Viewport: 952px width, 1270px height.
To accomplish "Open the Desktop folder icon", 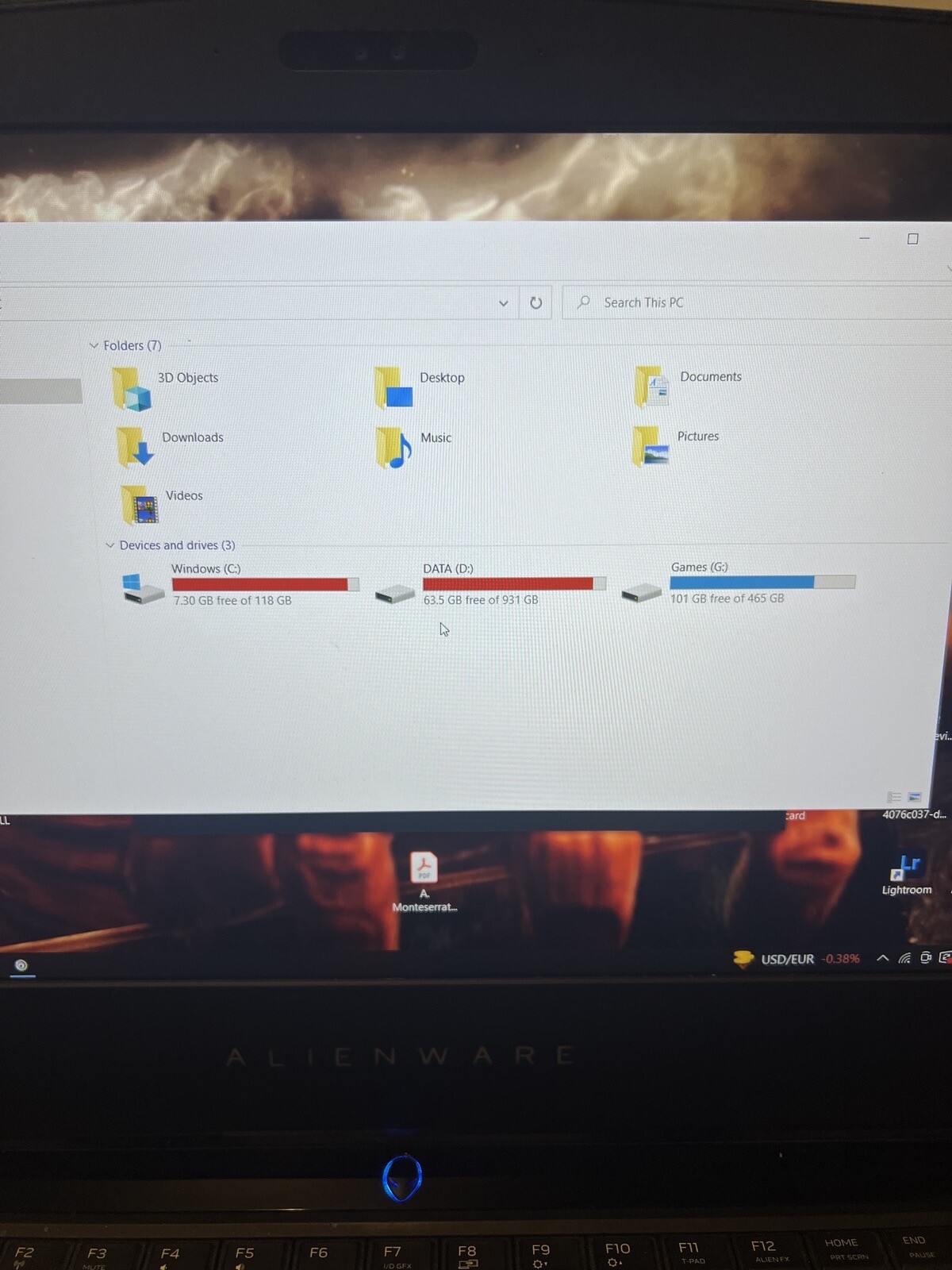I will coord(393,387).
